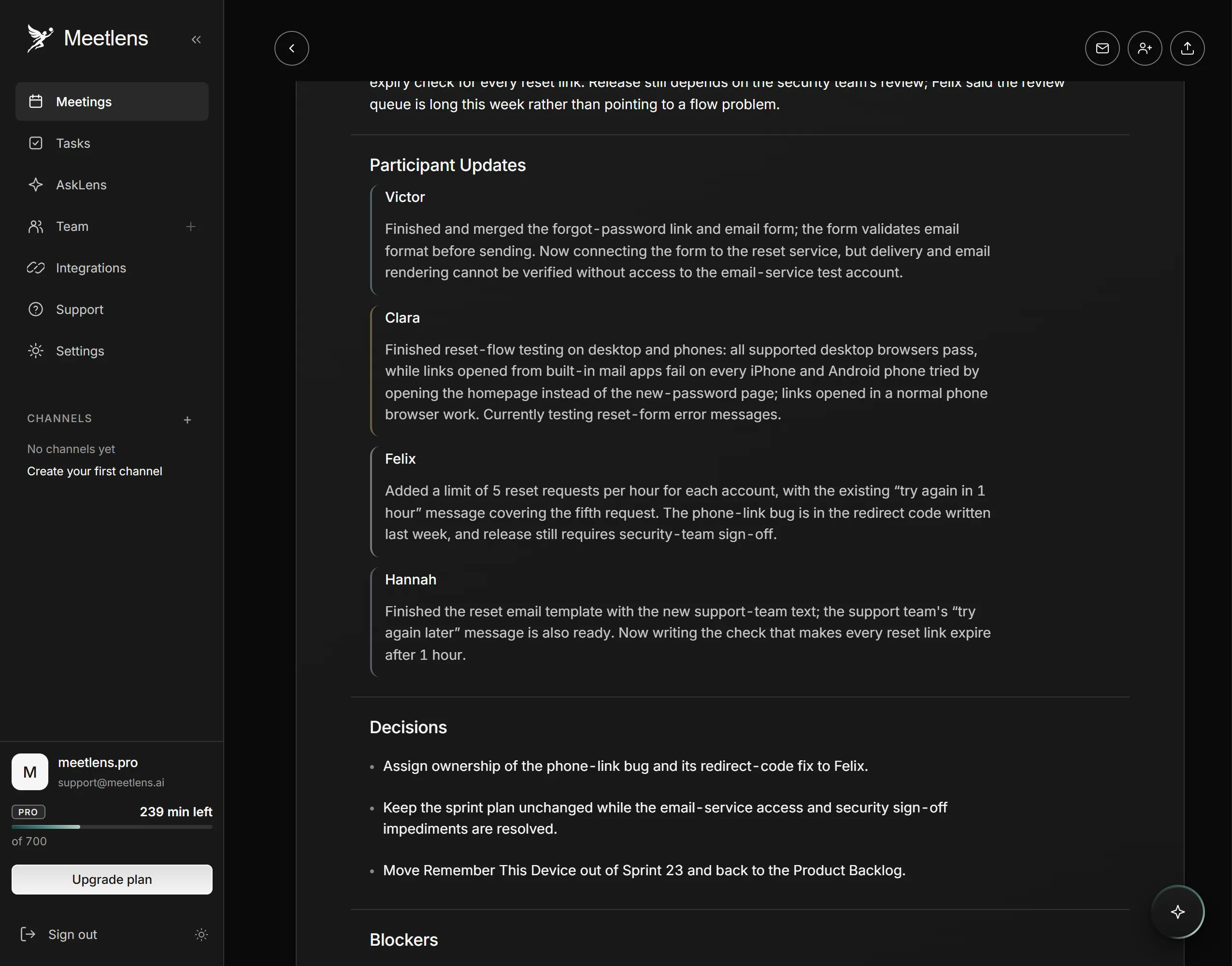1232x966 pixels.
Task: Open the Meetings section
Action: pyautogui.click(x=112, y=102)
